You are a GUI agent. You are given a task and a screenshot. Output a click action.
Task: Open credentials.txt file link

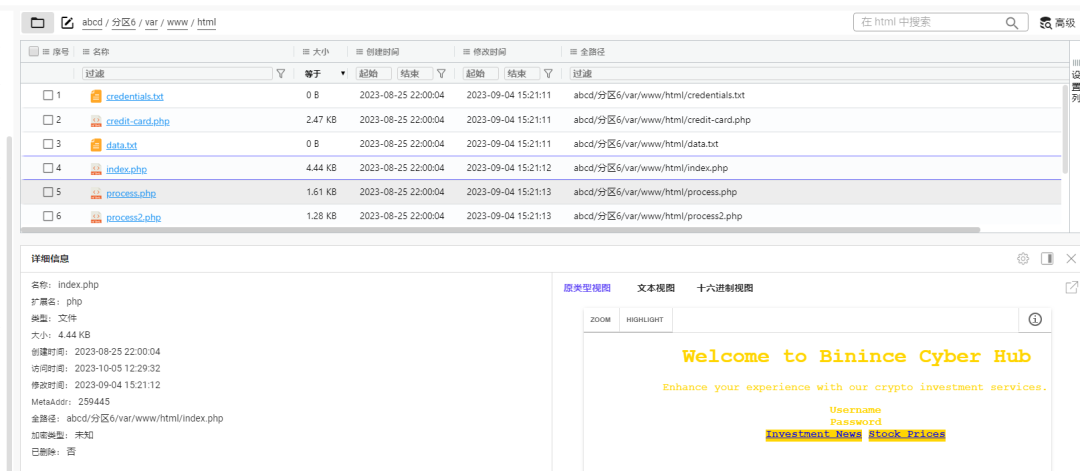click(x=135, y=96)
